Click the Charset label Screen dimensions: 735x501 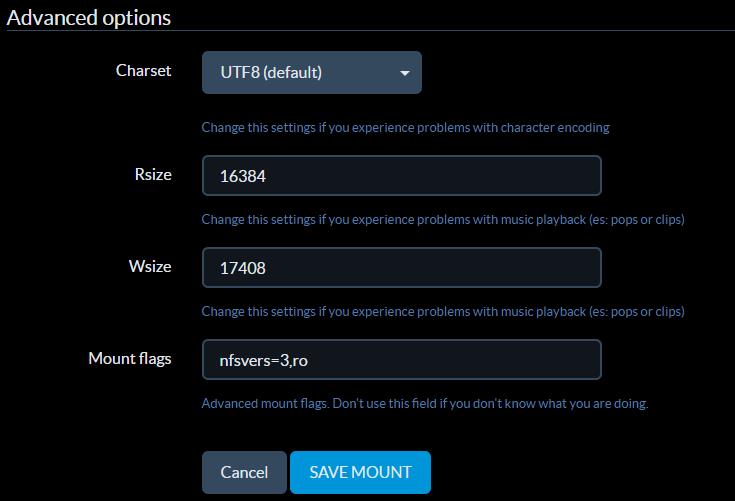click(x=143, y=71)
